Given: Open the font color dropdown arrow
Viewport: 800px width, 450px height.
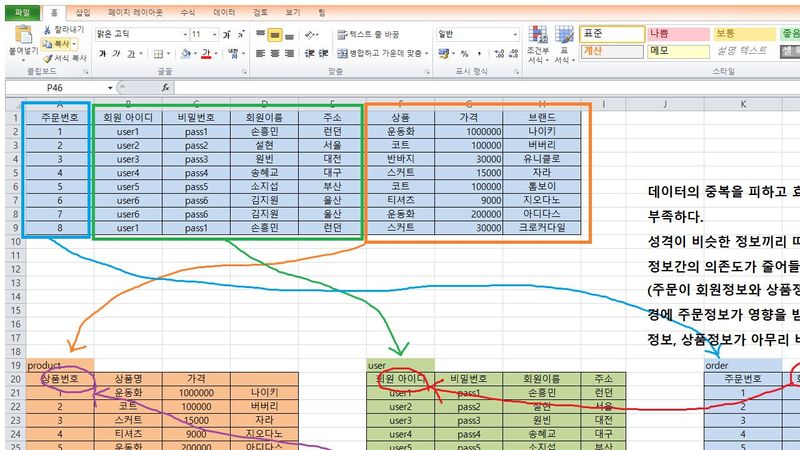Looking at the screenshot, I should 216,54.
